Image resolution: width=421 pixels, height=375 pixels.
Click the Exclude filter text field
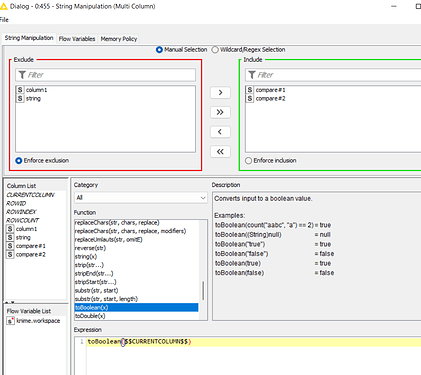(x=105, y=75)
